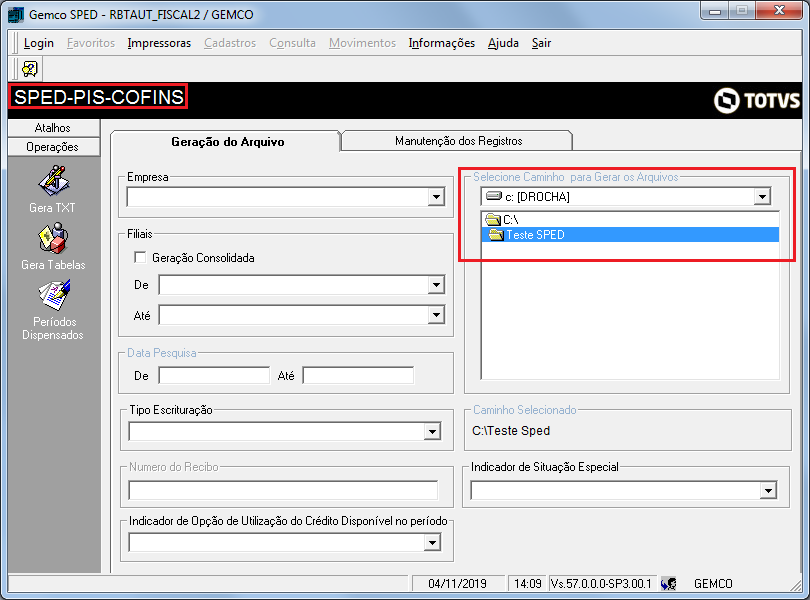Click the Favoritos menu
The width and height of the screenshot is (810, 600).
coord(91,43)
